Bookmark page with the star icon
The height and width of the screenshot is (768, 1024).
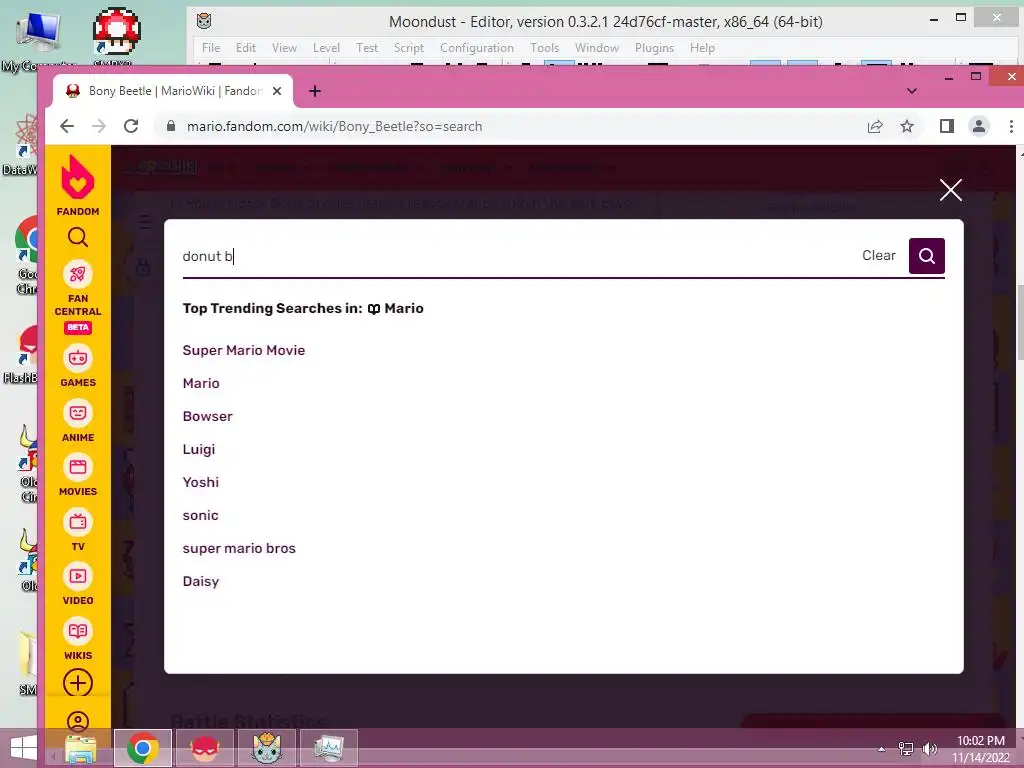906,127
